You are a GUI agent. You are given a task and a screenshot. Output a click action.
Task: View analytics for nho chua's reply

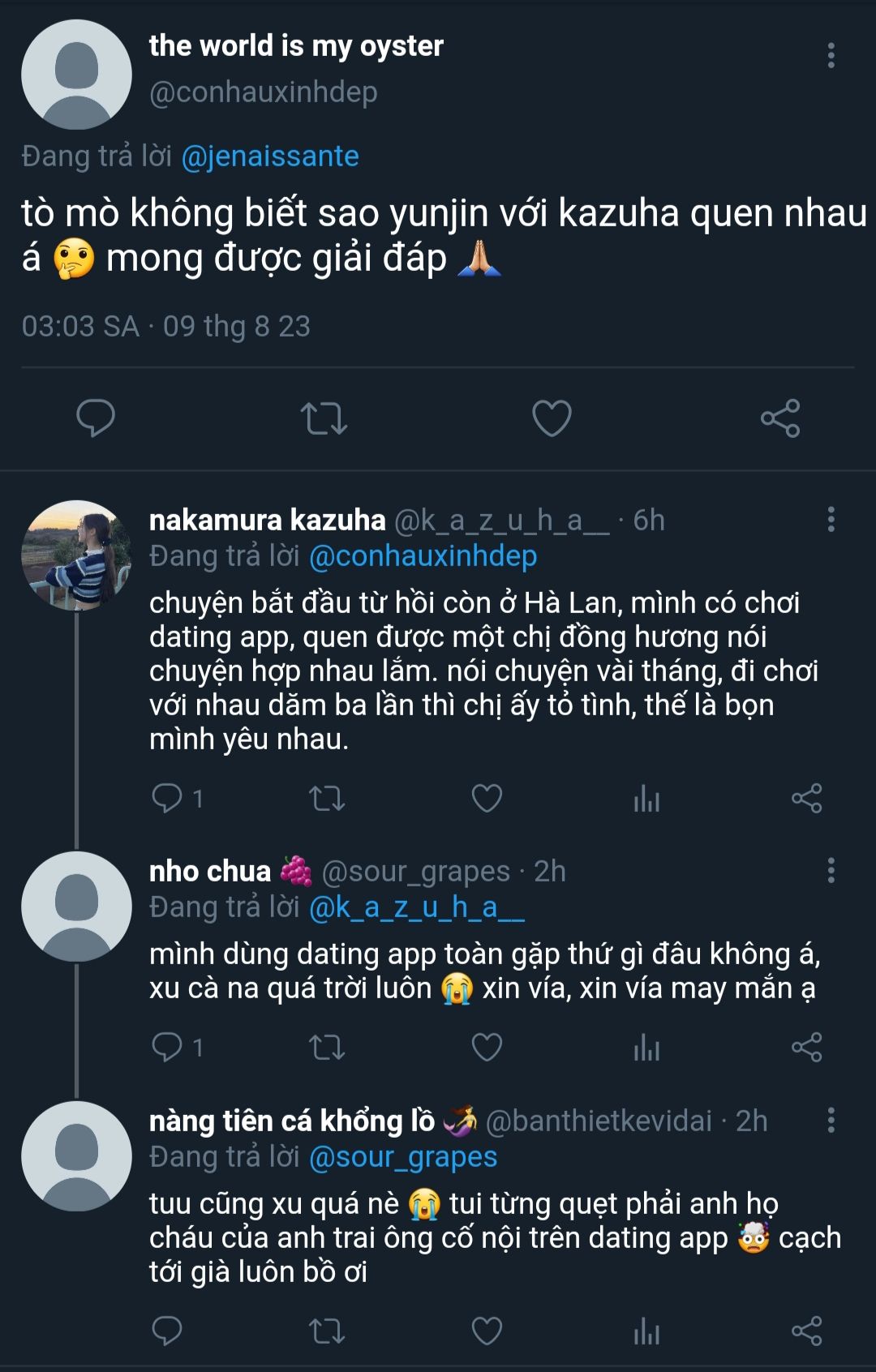pyautogui.click(x=646, y=1047)
